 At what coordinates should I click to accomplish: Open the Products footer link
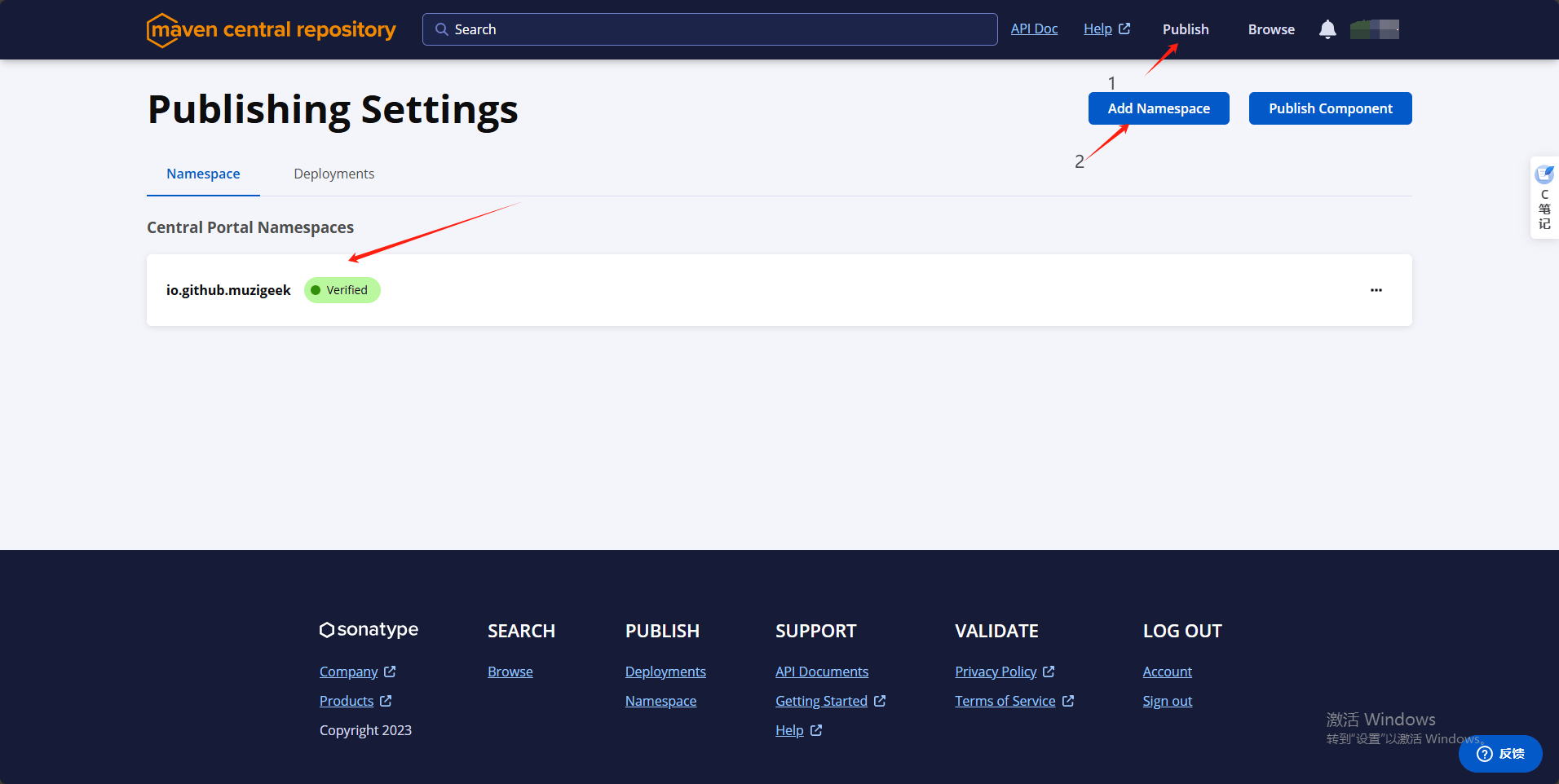point(356,701)
